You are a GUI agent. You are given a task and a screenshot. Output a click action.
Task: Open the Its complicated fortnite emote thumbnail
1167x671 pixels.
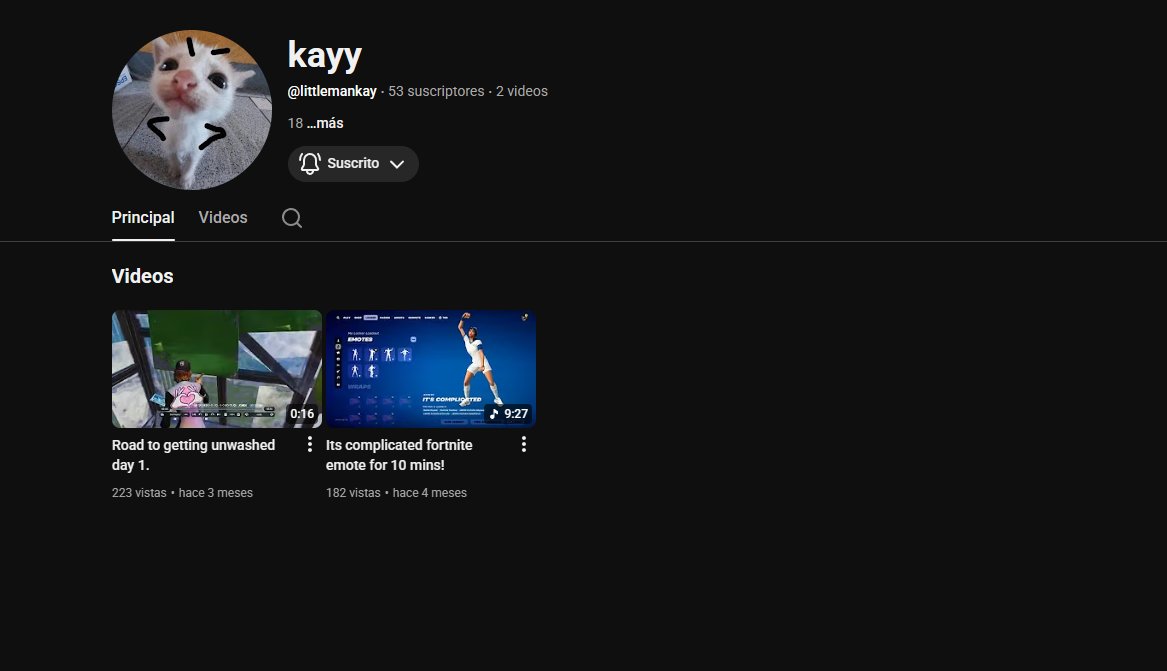[431, 369]
